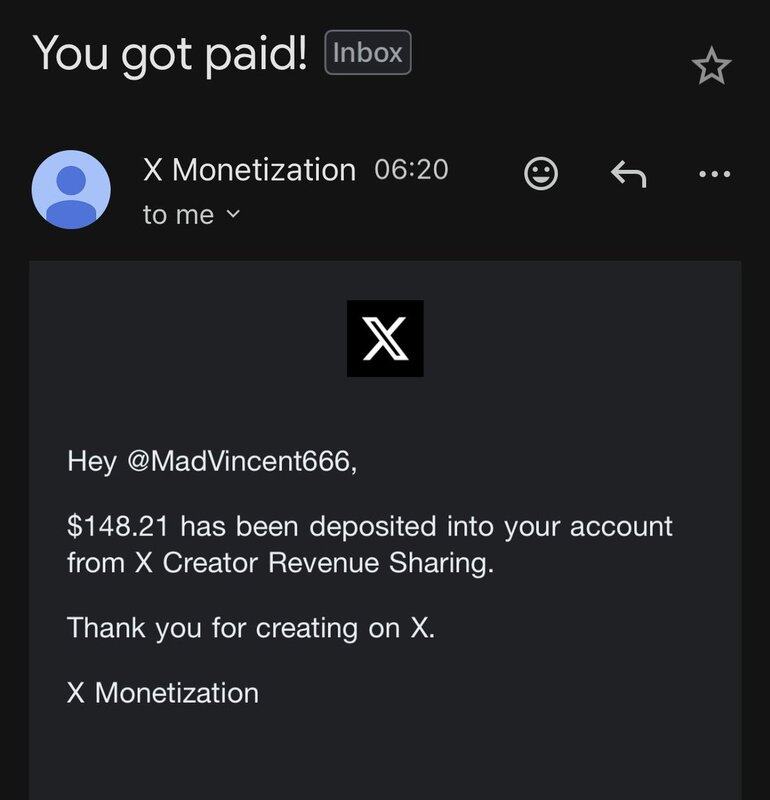Image resolution: width=770 pixels, height=800 pixels.
Task: Reply to X Monetization with the arrow
Action: click(x=628, y=175)
